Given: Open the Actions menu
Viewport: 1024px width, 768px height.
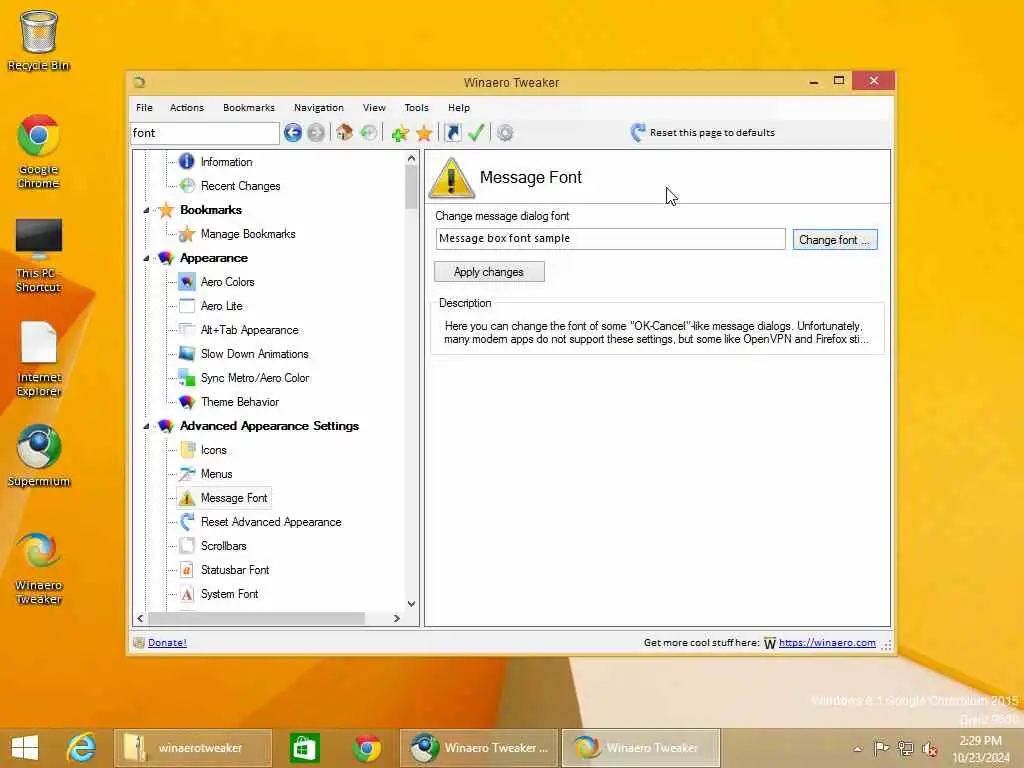Looking at the screenshot, I should point(187,108).
